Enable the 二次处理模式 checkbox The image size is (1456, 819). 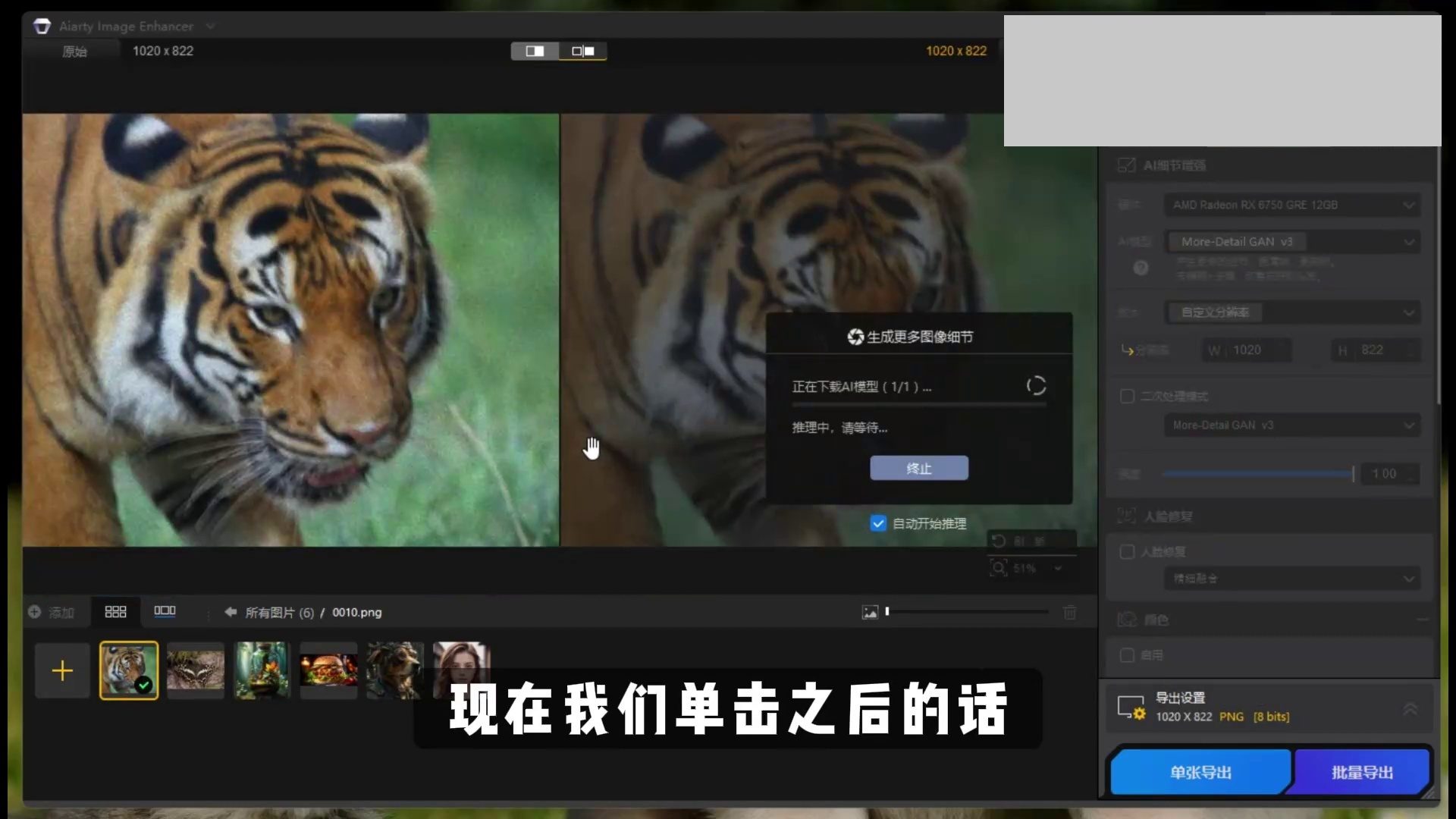1127,396
